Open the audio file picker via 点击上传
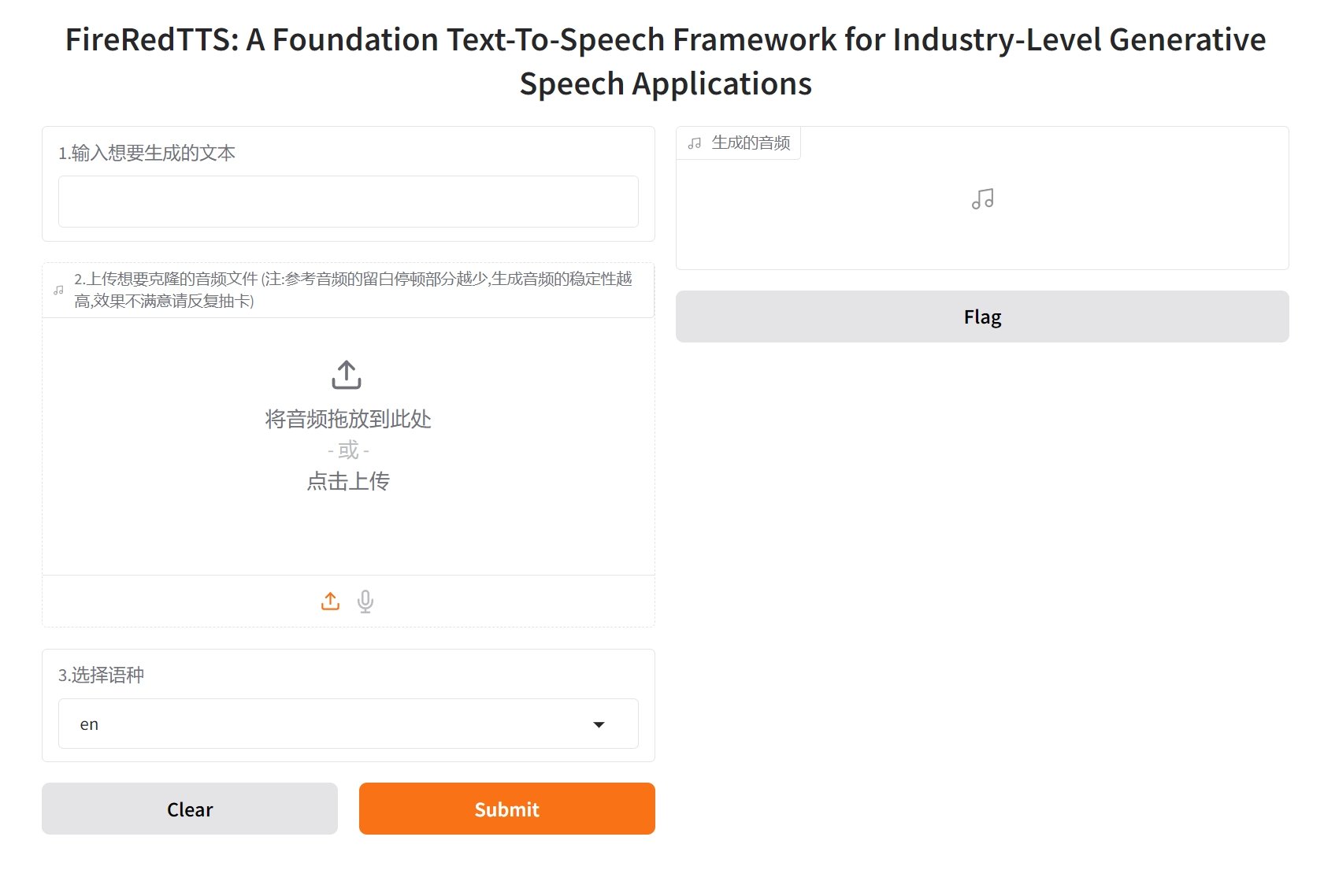This screenshot has height=896, width=1324. coord(347,481)
